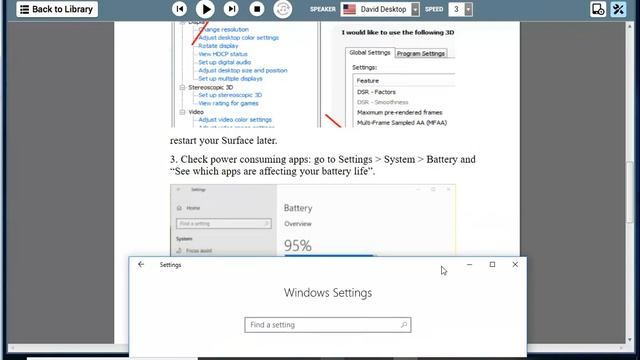Click the Back to Library button
Viewport: 640px width, 360px height.
coord(57,9)
